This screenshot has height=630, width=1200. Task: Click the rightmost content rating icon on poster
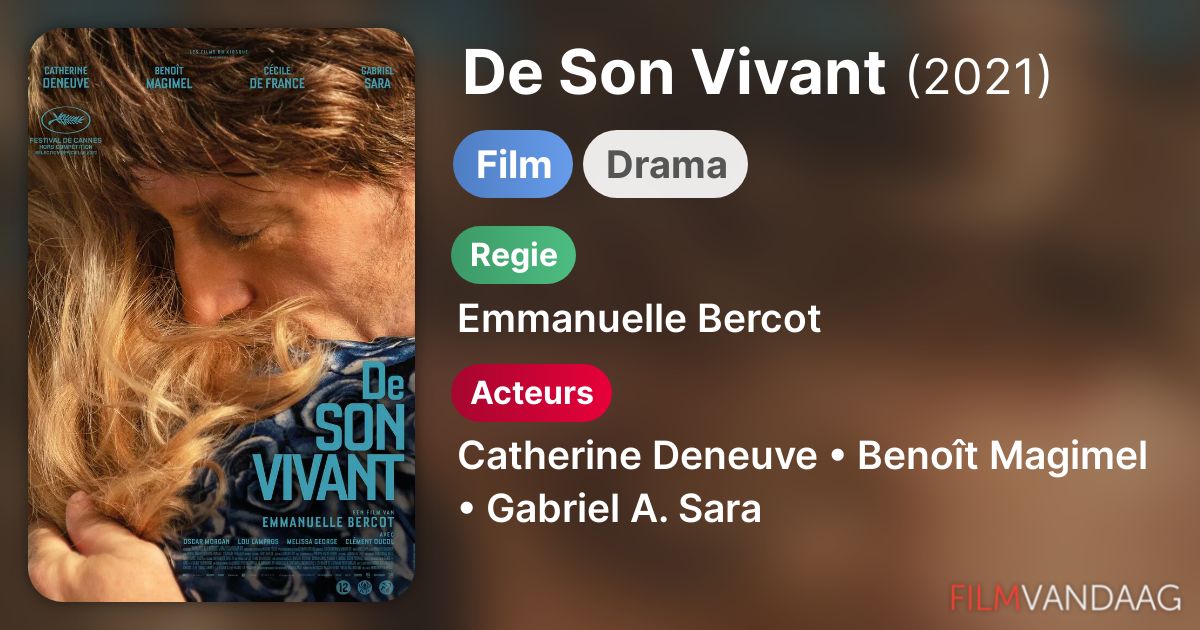386,587
